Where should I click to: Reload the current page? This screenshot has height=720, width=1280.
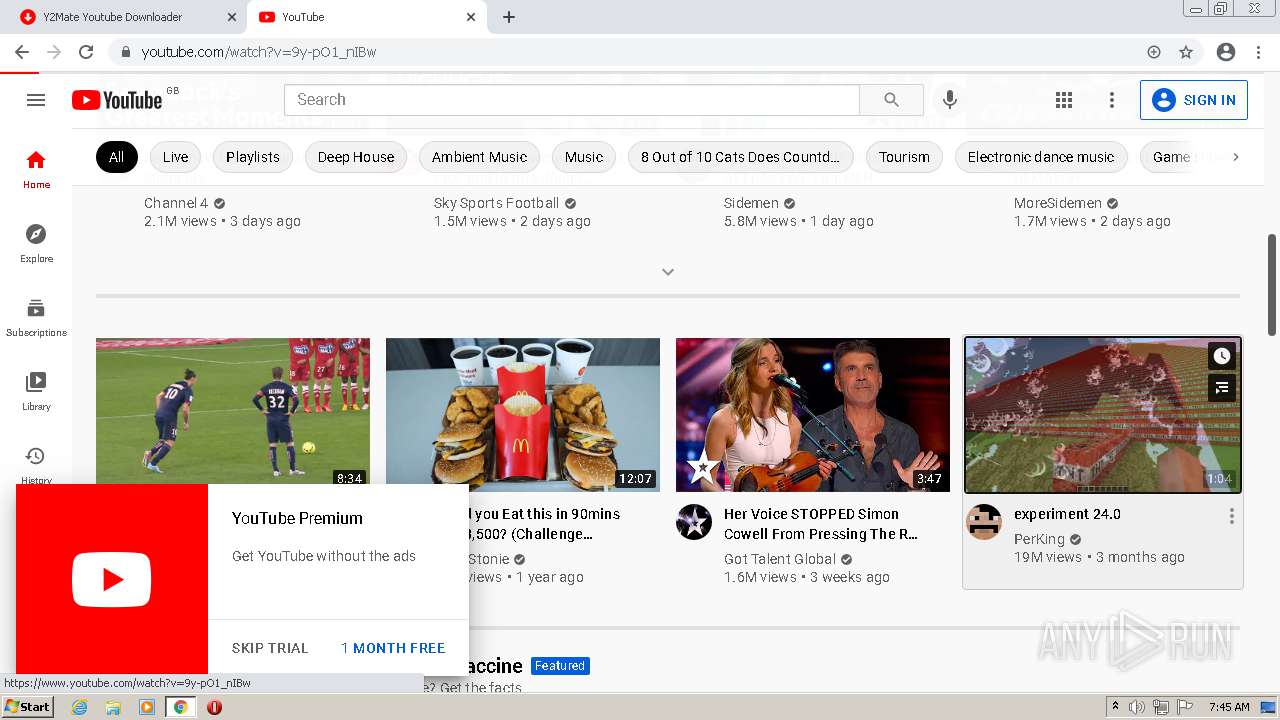click(x=86, y=52)
